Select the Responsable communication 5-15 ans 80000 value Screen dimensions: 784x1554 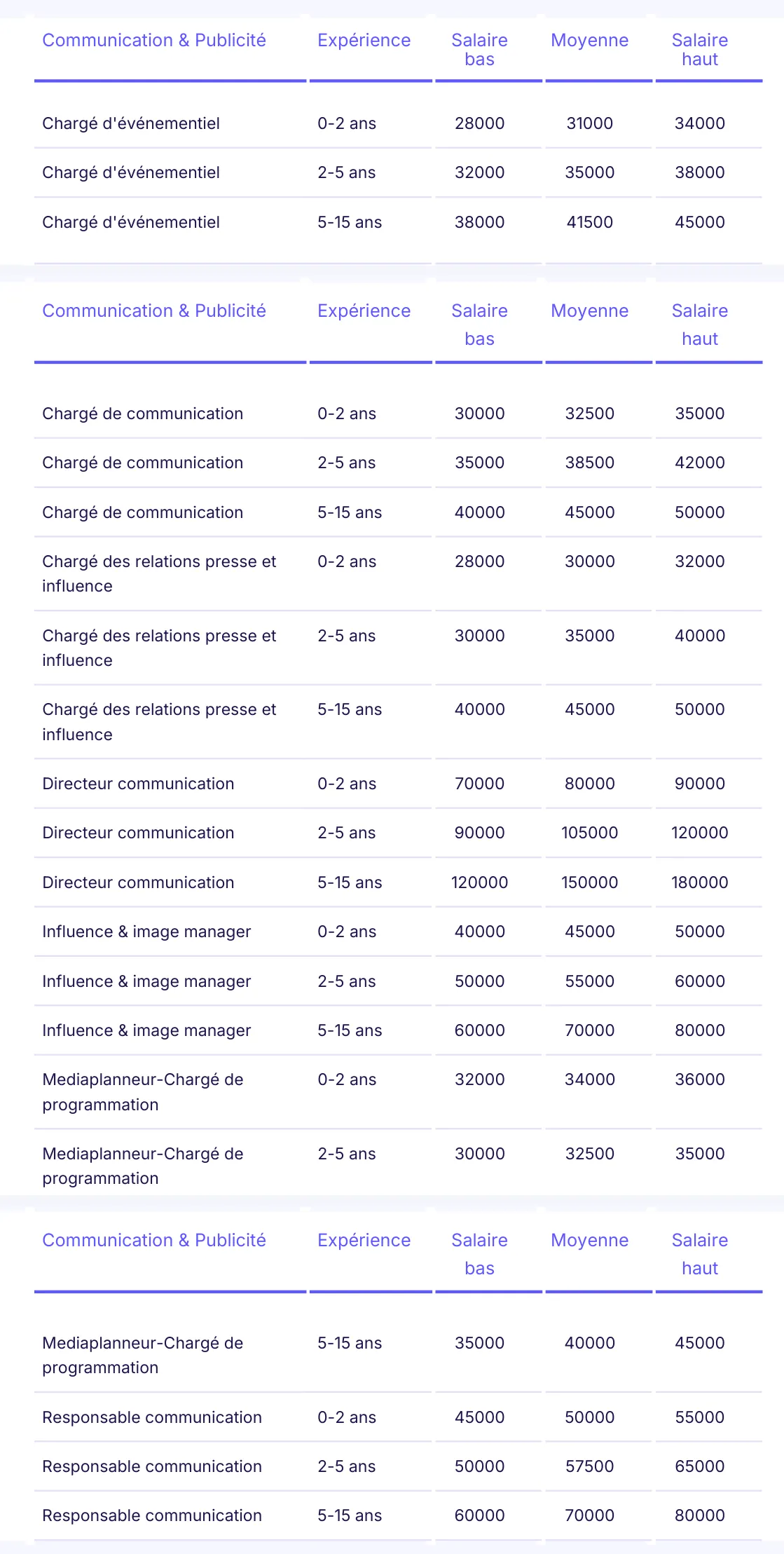[x=699, y=1515]
